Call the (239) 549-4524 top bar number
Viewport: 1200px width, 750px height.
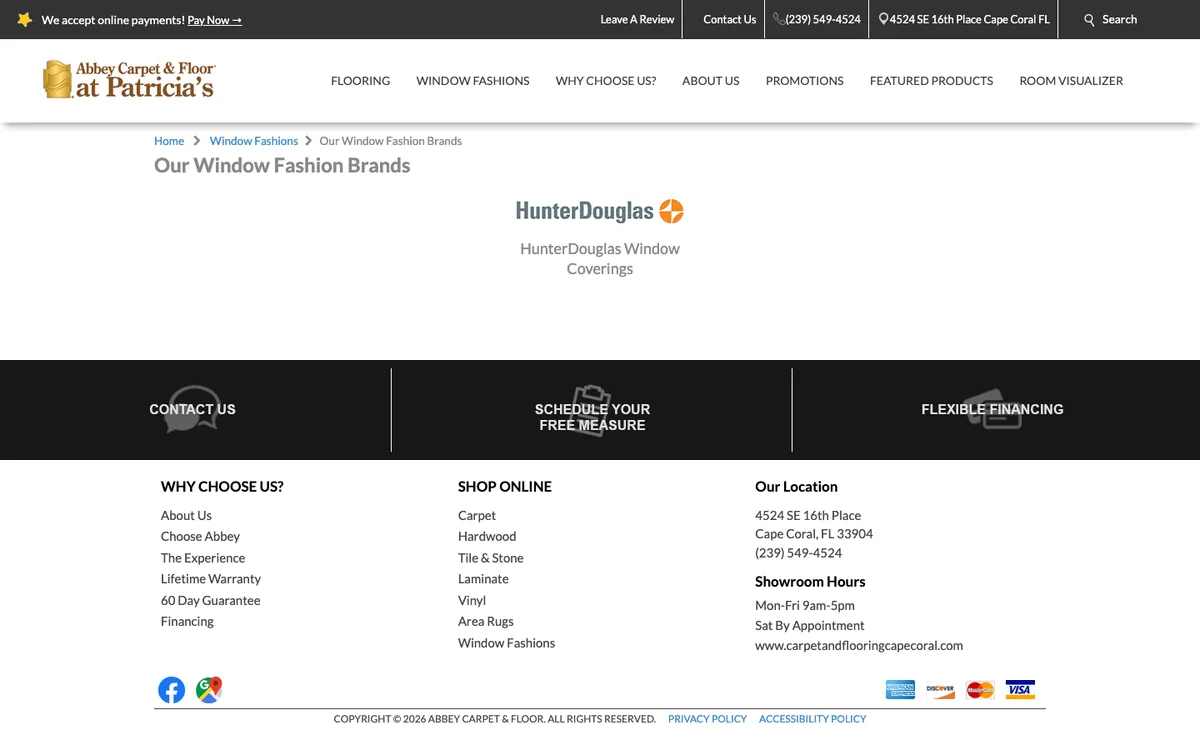823,19
